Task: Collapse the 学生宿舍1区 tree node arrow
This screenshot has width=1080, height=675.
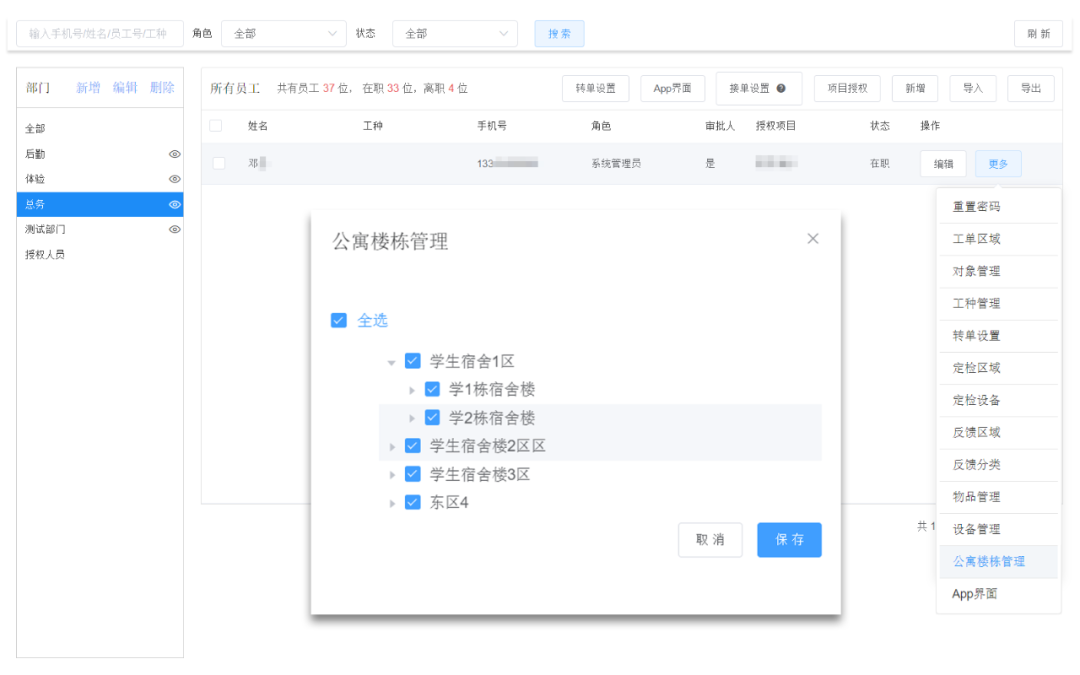Action: pos(392,361)
